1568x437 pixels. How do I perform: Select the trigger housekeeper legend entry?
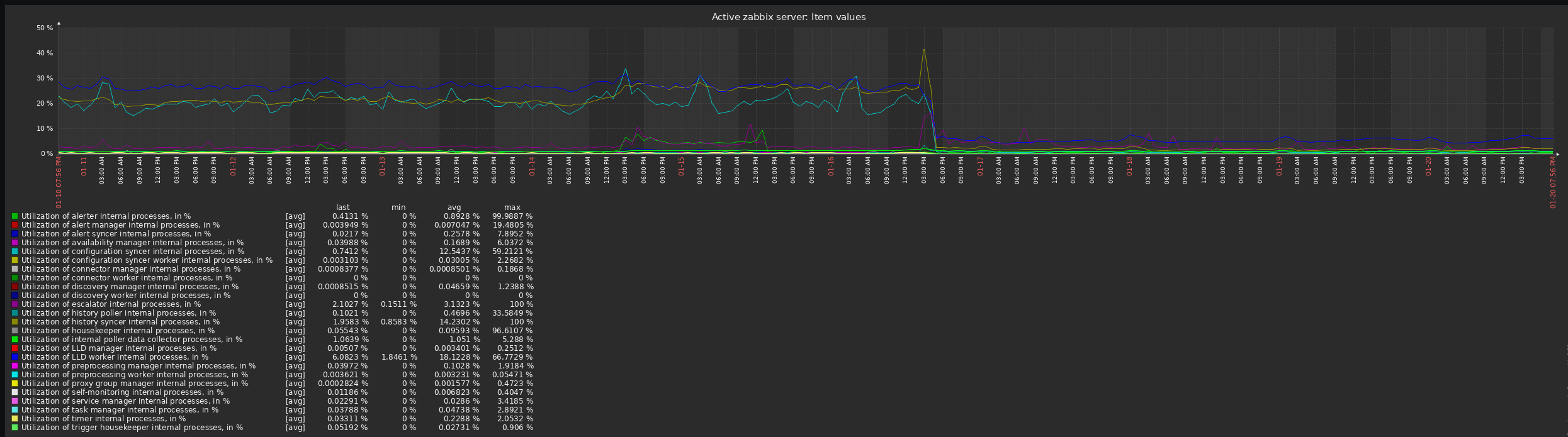pyautogui.click(x=273, y=427)
